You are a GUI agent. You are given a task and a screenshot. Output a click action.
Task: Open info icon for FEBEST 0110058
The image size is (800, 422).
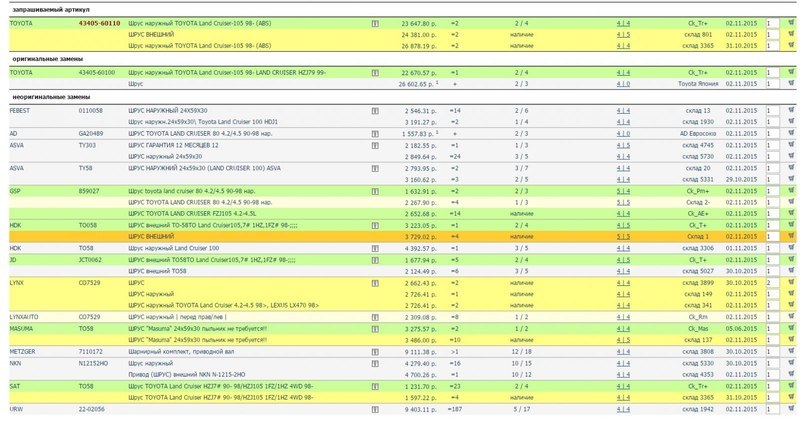[375, 111]
